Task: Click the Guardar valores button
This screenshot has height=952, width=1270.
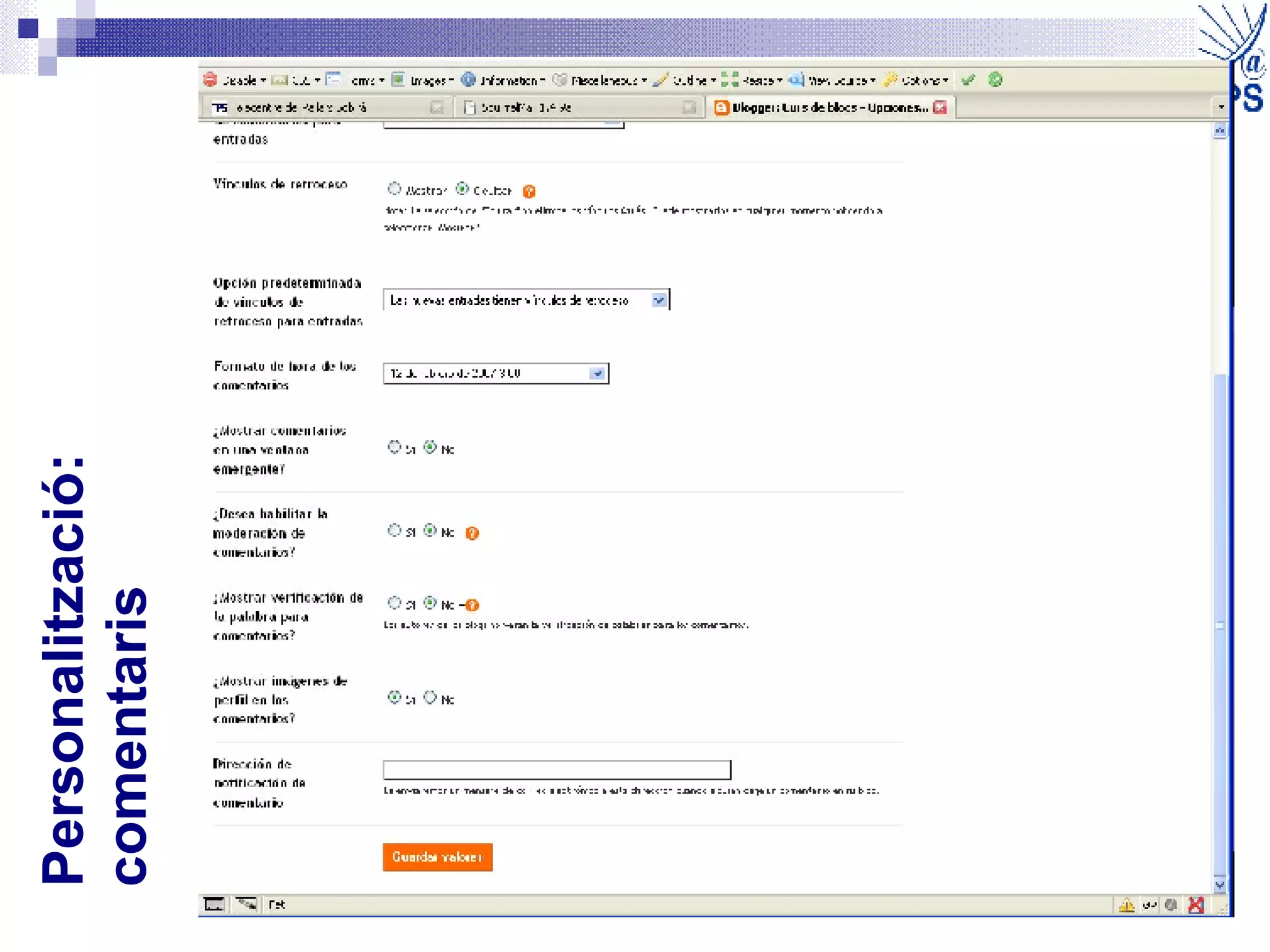Action: tap(437, 857)
